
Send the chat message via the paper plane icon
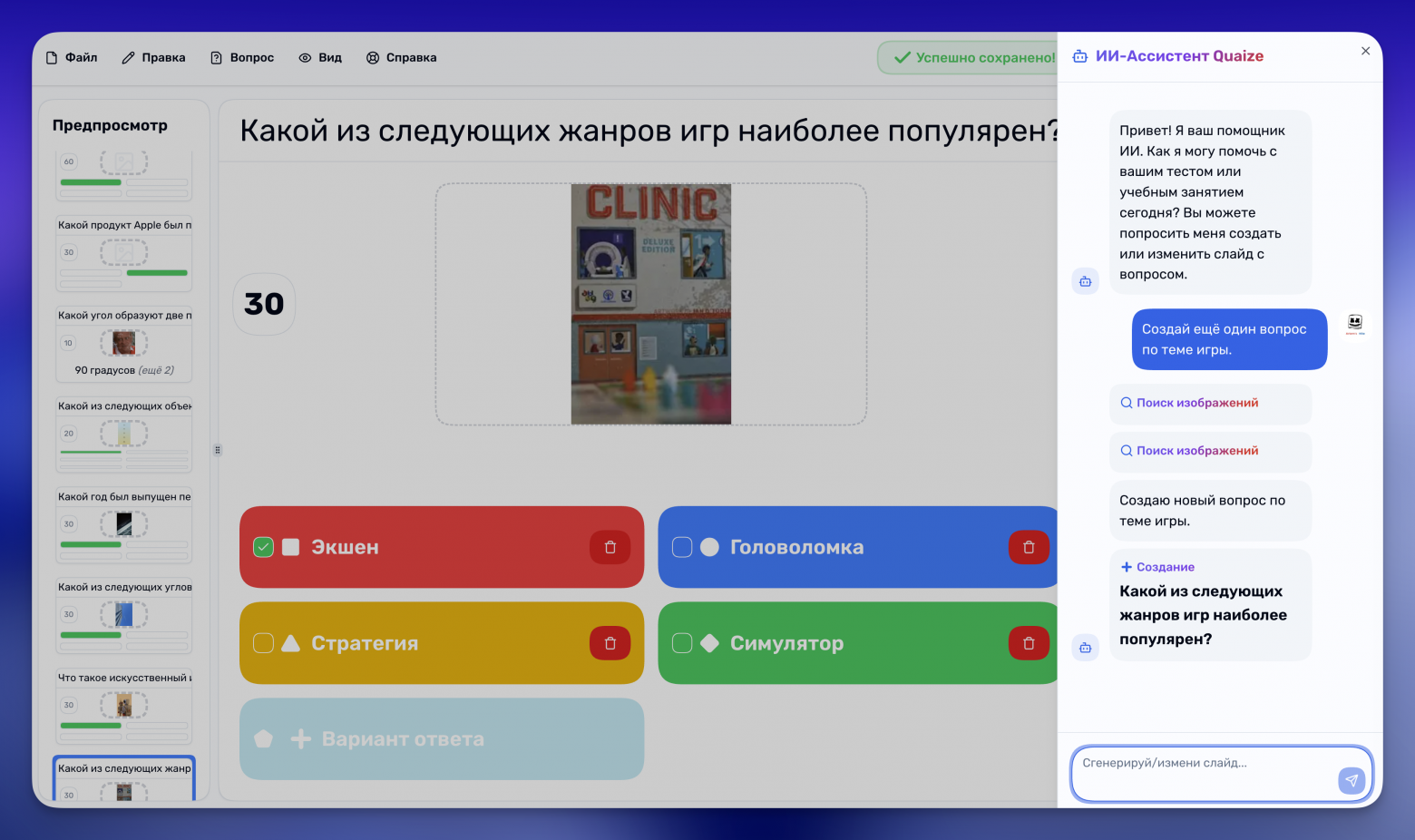pos(1352,780)
